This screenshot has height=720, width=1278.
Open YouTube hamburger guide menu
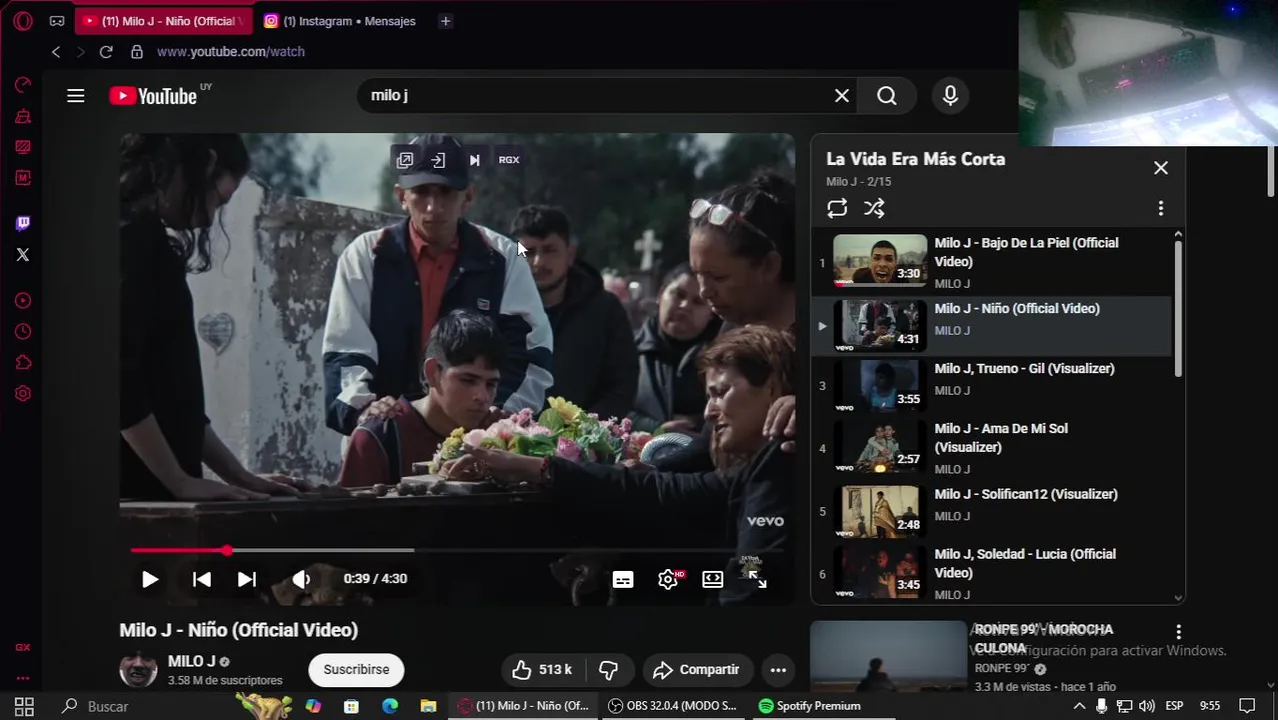(76, 96)
